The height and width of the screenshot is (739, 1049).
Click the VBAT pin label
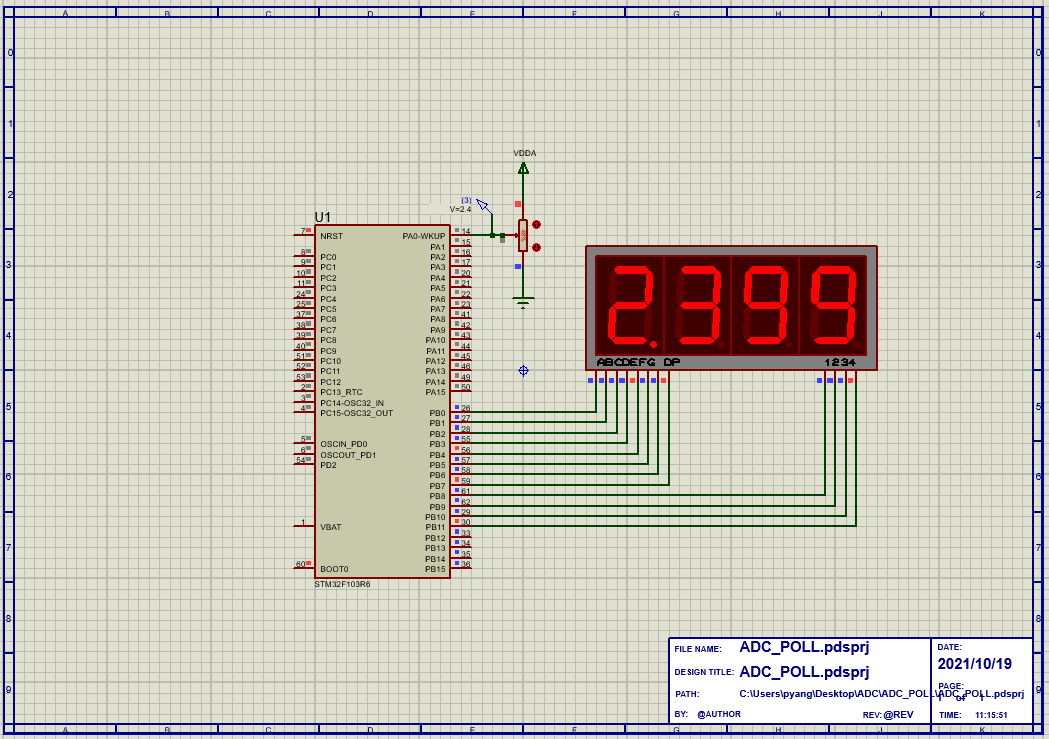[x=330, y=527]
